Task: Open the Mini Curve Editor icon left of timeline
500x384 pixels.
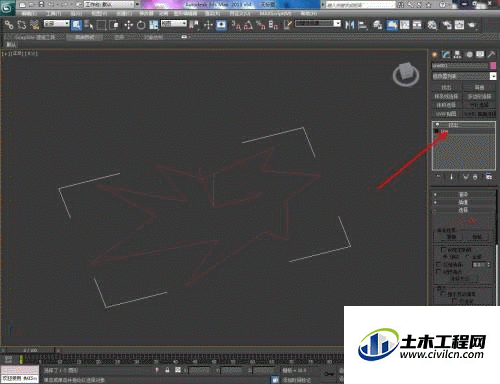Action: tap(8, 359)
